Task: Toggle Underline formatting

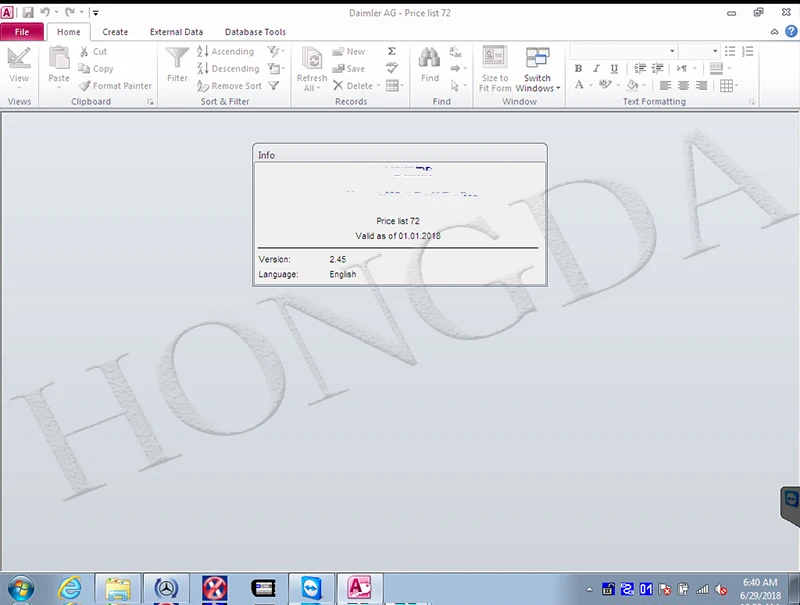Action: pos(614,68)
